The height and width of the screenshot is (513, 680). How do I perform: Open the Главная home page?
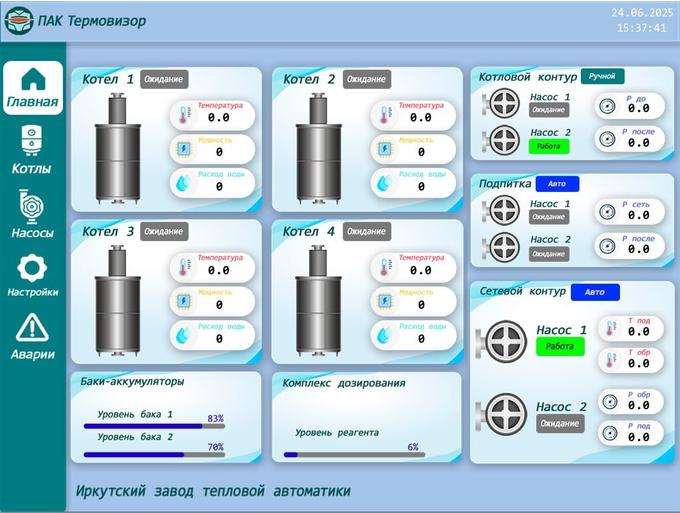tap(33, 87)
